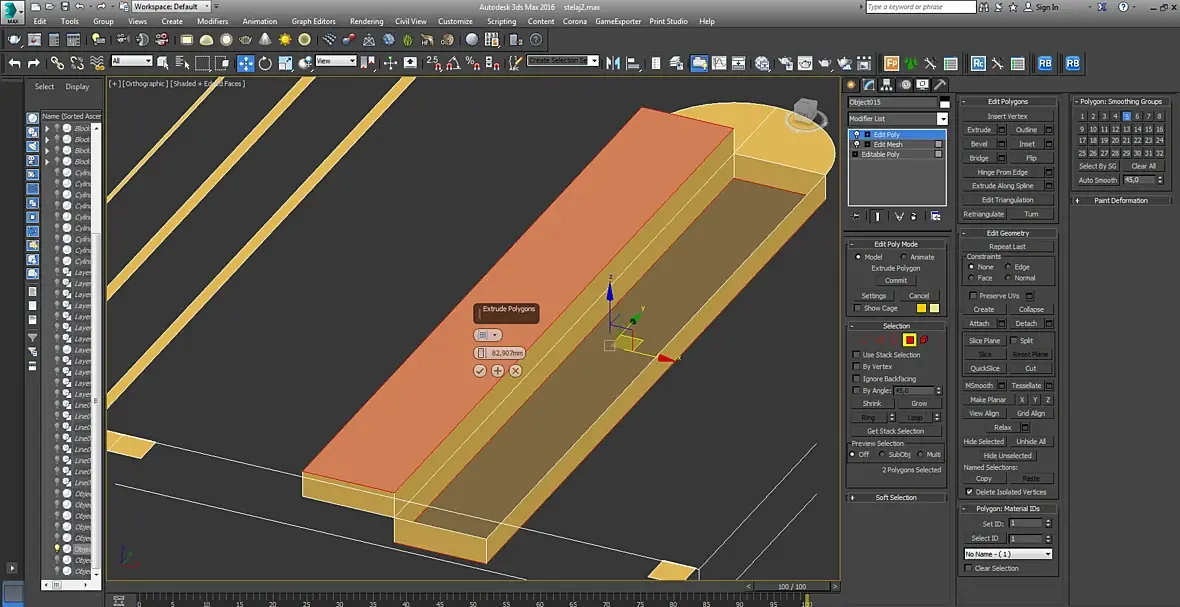The width and height of the screenshot is (1180, 607).
Task: Click the extrusion height value field
Action: click(x=507, y=353)
